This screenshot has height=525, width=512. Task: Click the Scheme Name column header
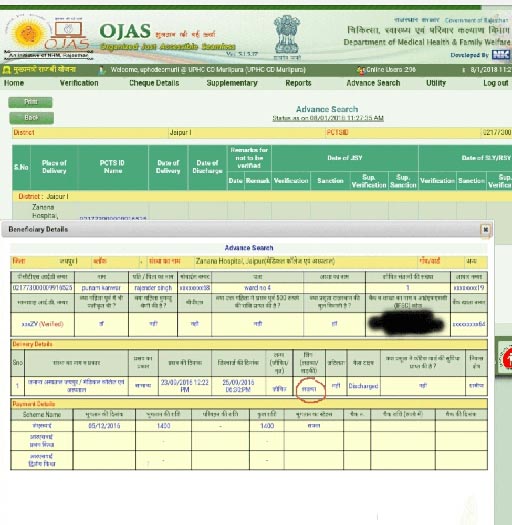pos(42,415)
